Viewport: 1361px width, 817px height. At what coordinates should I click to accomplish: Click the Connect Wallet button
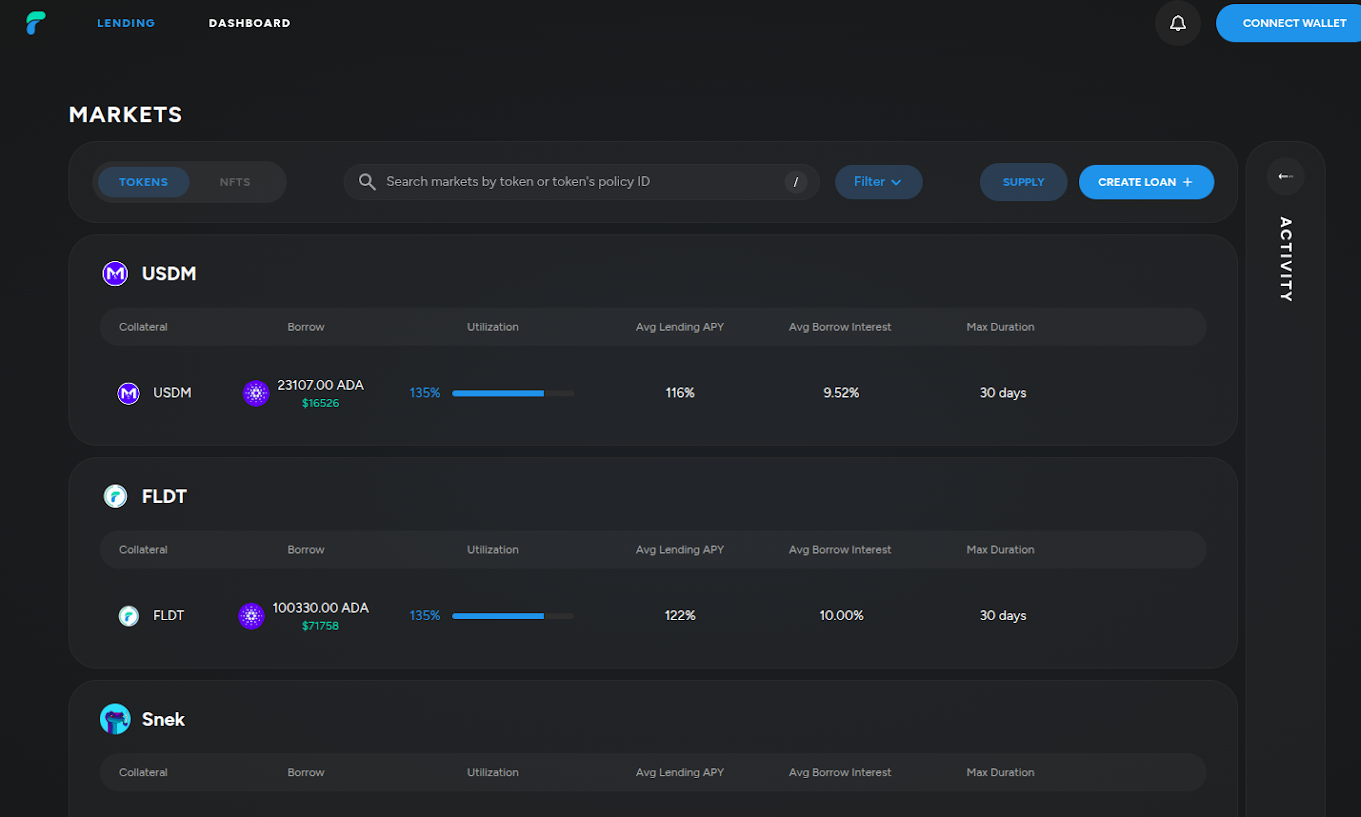pyautogui.click(x=1290, y=23)
